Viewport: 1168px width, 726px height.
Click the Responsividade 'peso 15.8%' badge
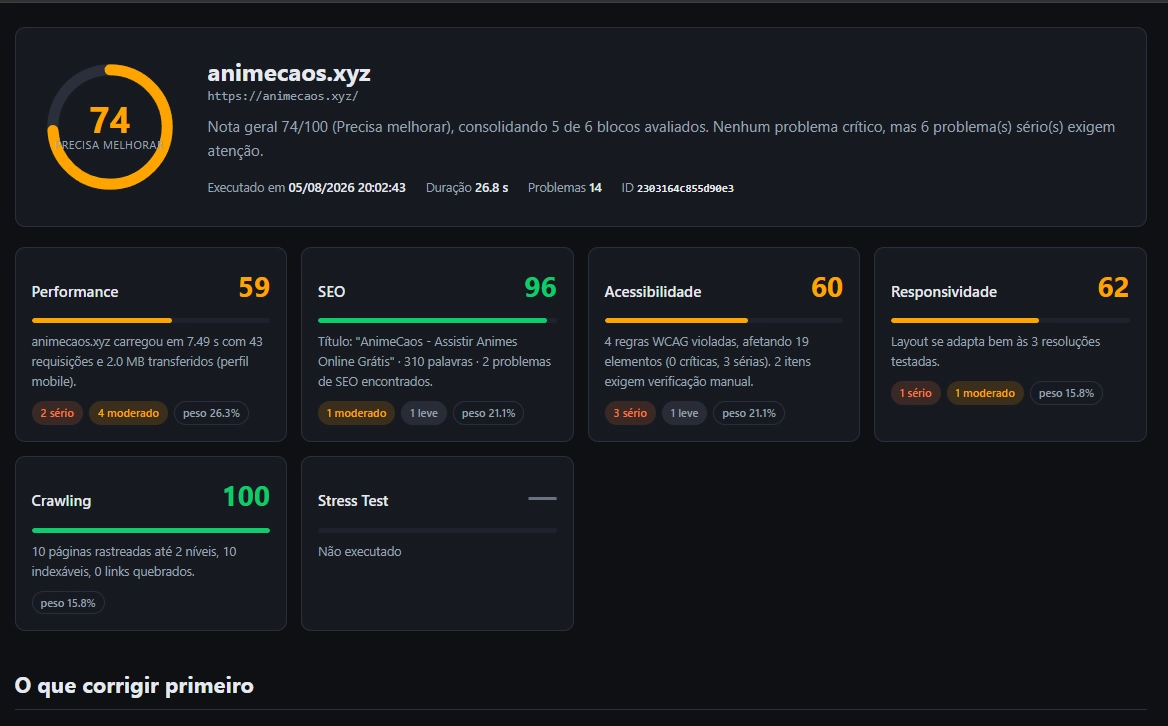(1066, 393)
